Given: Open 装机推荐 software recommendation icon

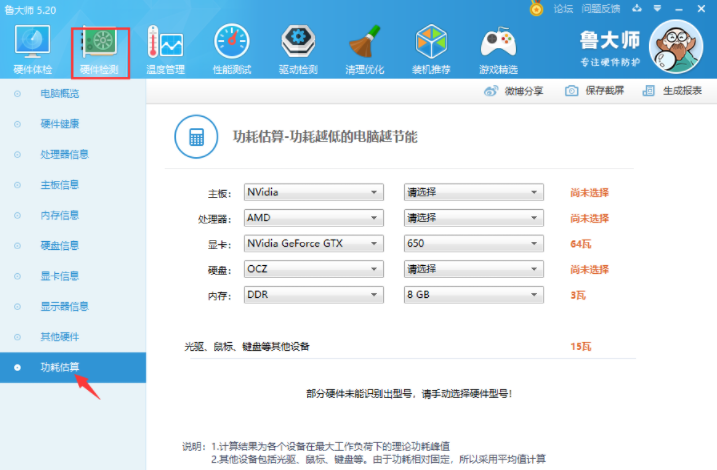Looking at the screenshot, I should point(431,49).
